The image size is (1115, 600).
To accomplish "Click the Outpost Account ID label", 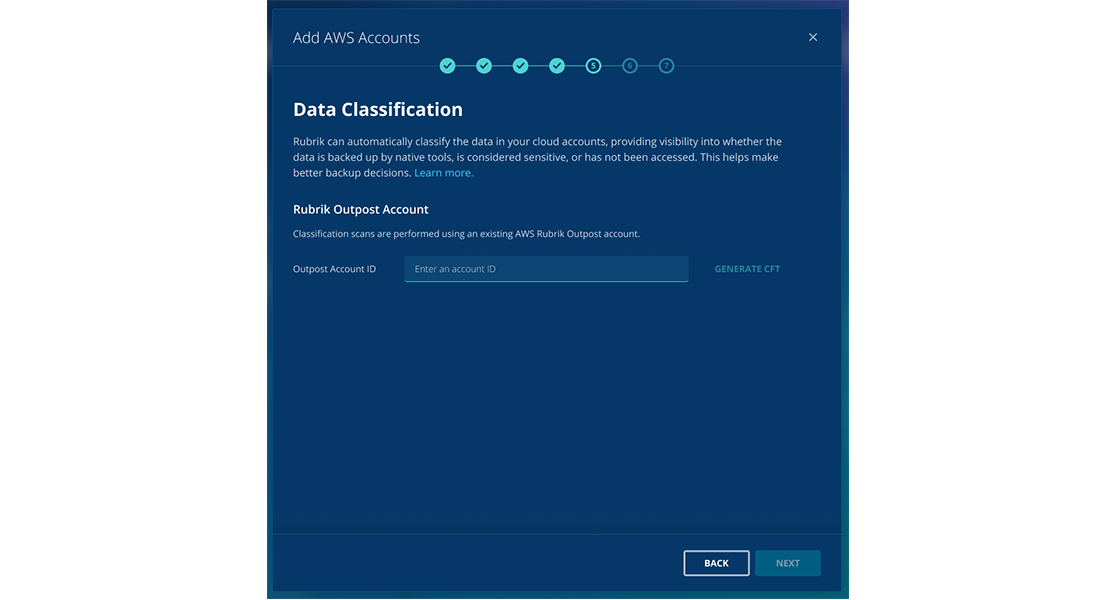I will [x=334, y=269].
